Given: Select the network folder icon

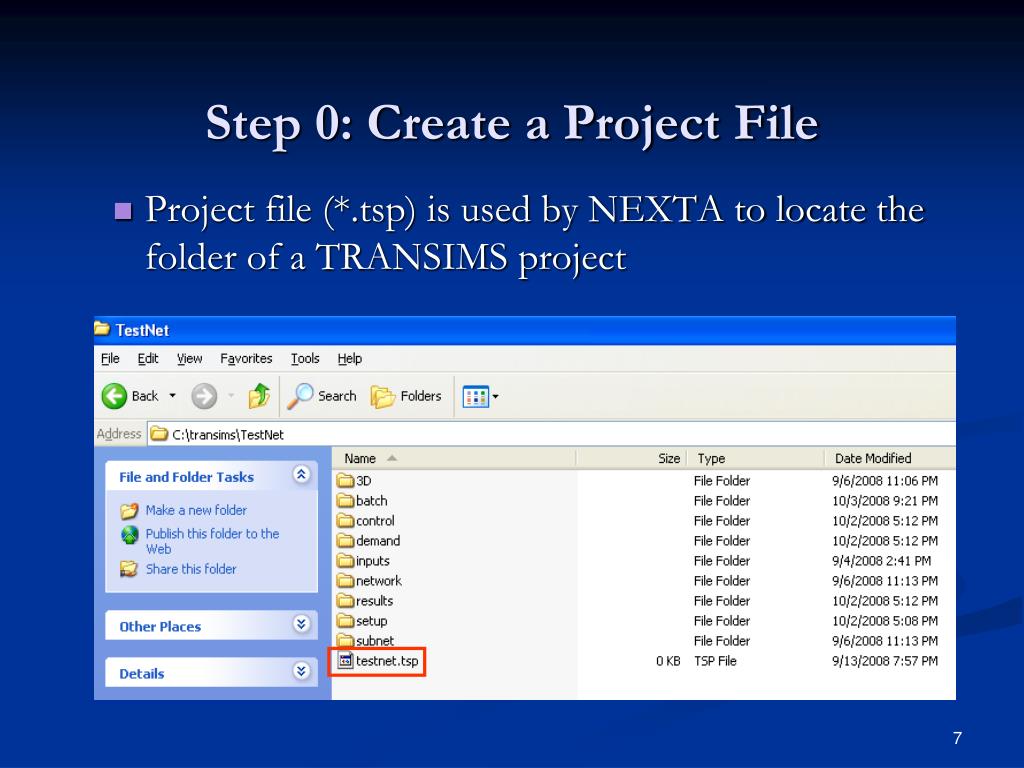Looking at the screenshot, I should click(345, 581).
